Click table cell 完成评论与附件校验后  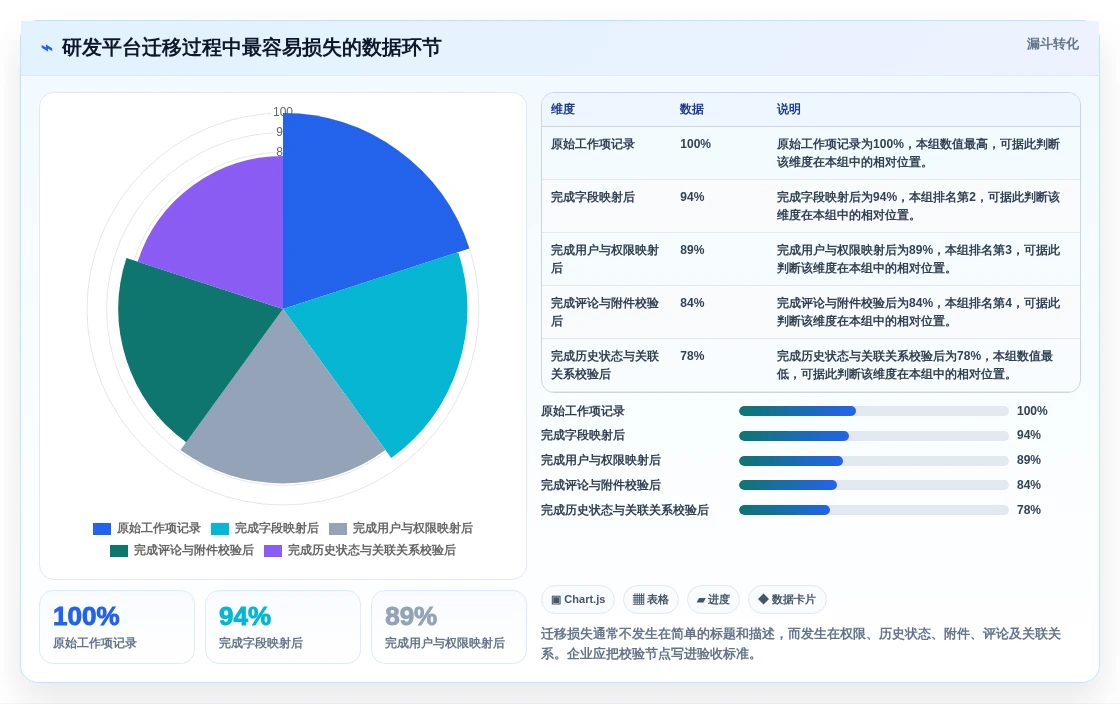605,312
